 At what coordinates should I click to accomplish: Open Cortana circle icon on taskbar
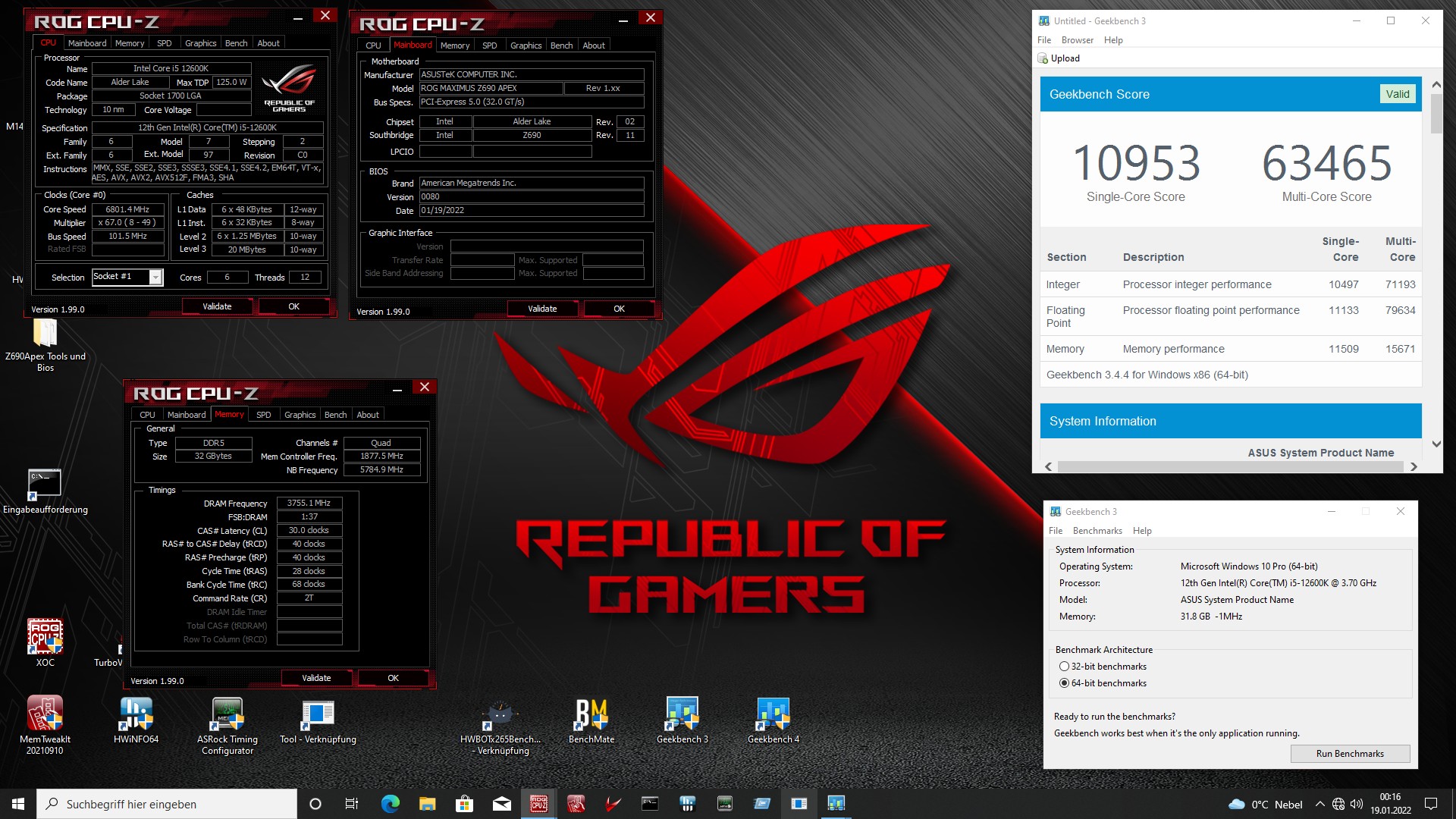coord(315,804)
